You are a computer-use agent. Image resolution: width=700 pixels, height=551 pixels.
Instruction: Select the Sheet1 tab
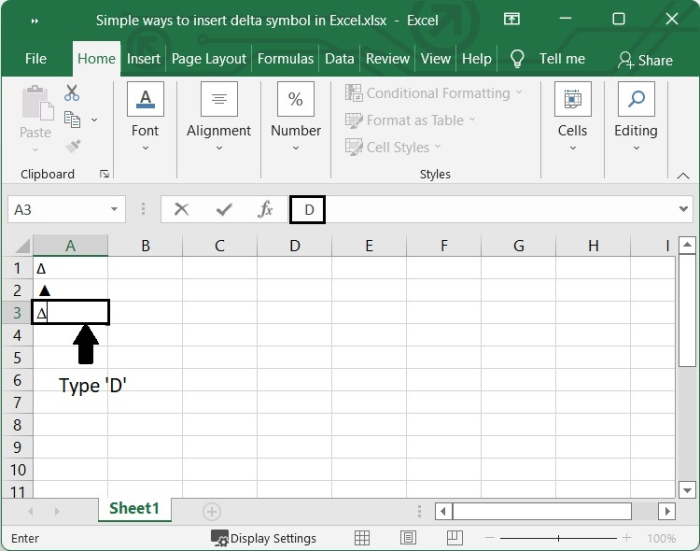point(134,508)
